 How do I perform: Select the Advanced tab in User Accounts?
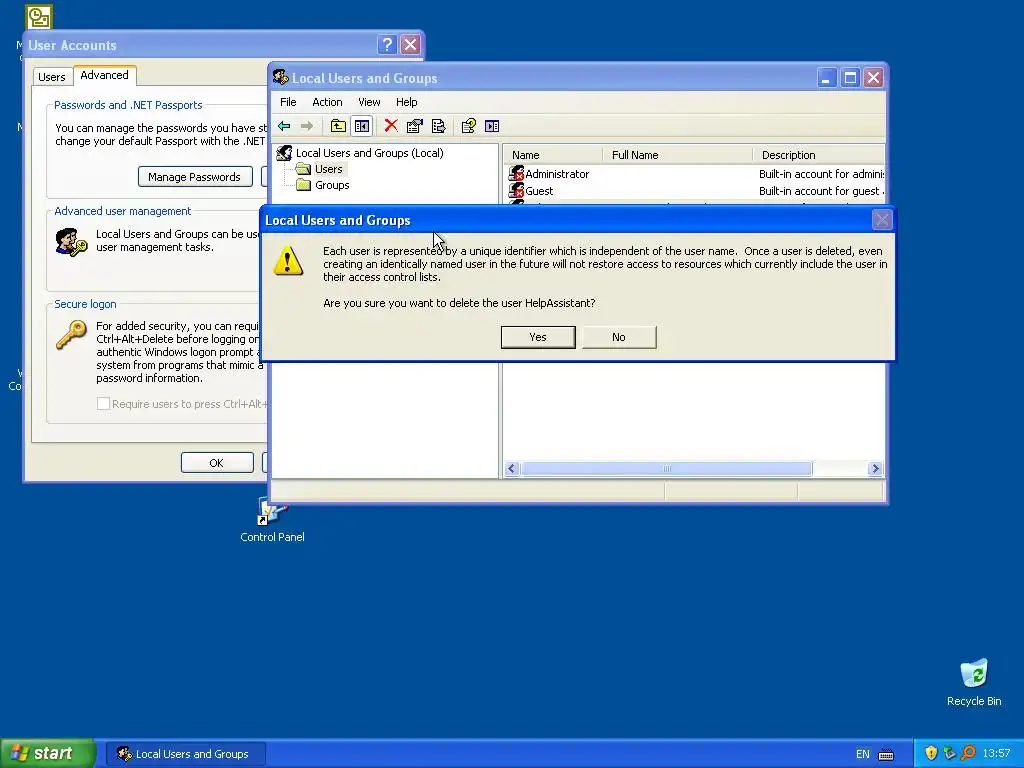[x=104, y=75]
